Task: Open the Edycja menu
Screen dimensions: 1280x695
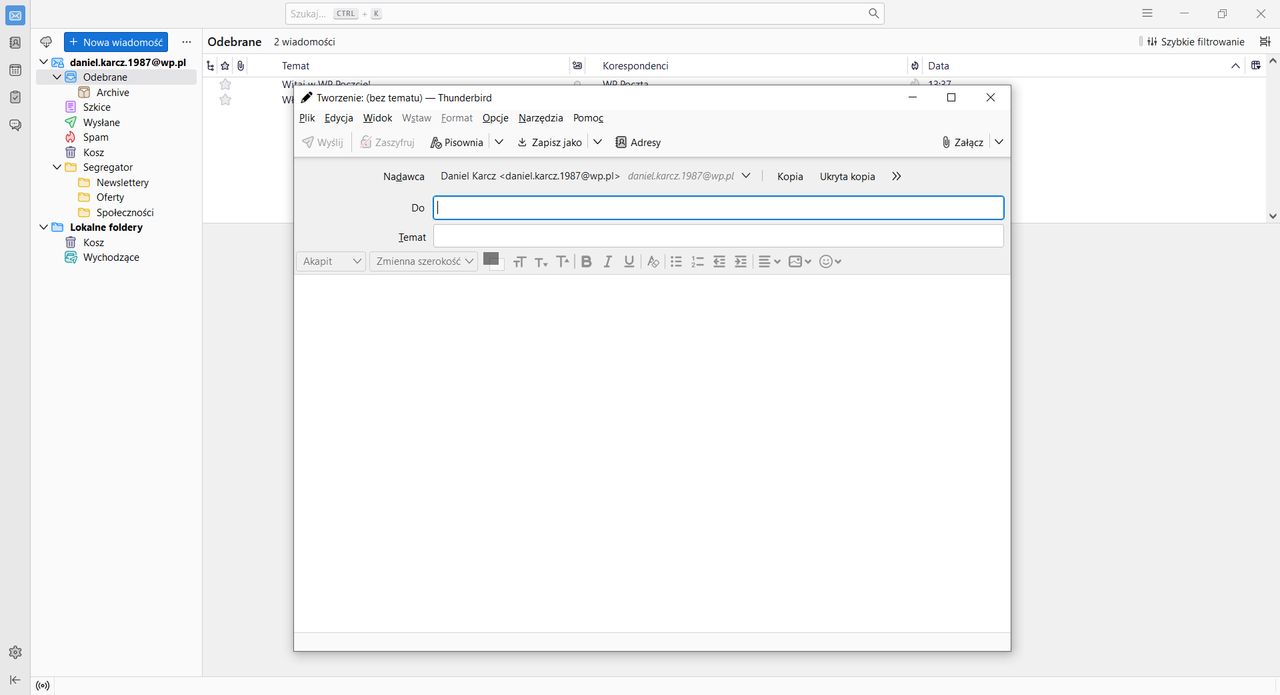Action: (x=339, y=118)
